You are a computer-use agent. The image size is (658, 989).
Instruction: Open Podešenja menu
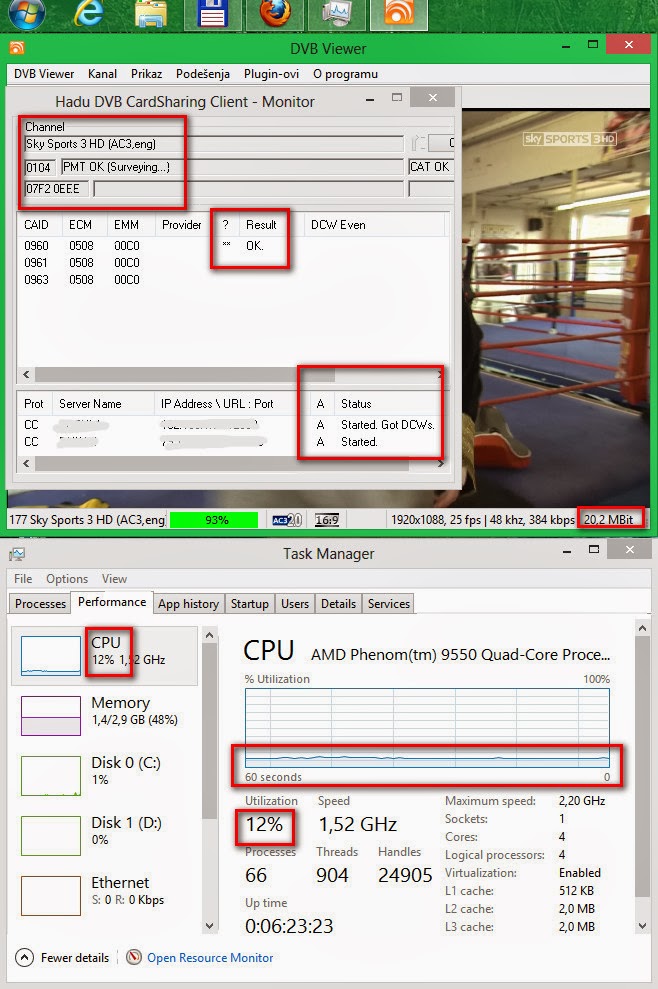203,74
